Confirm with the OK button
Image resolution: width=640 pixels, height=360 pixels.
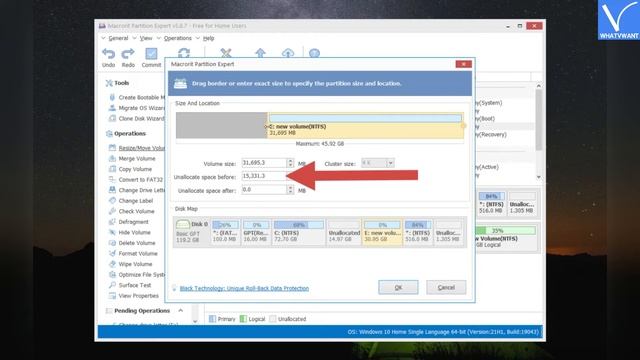(398, 287)
